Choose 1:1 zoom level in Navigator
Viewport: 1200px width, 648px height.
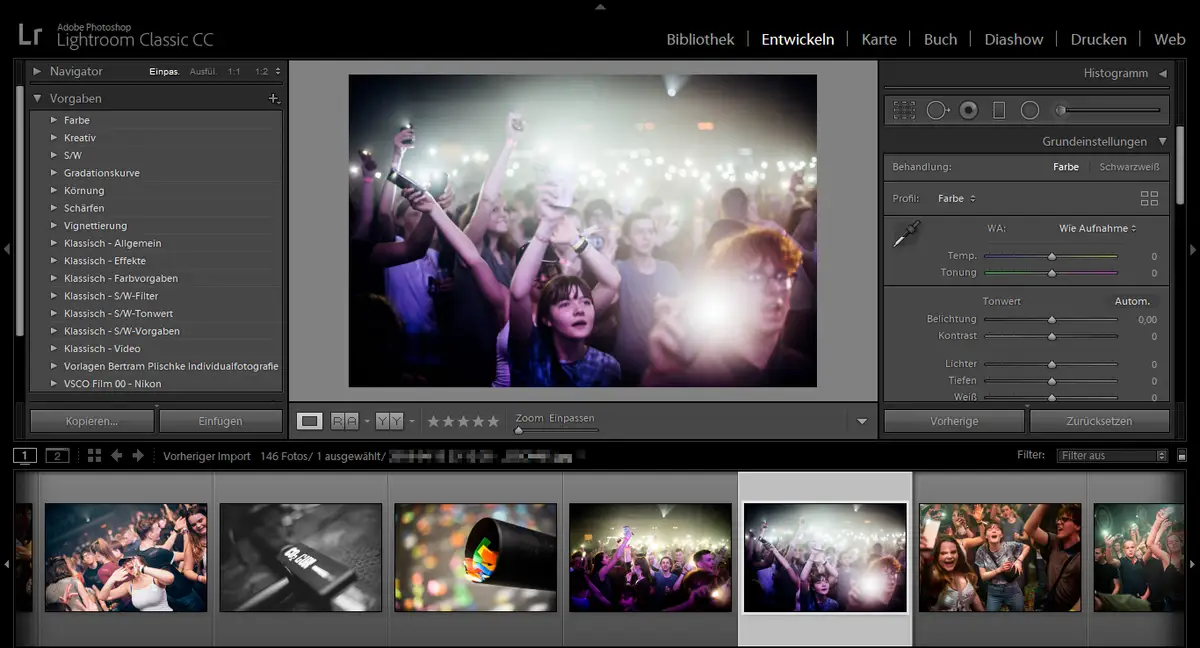tap(234, 72)
